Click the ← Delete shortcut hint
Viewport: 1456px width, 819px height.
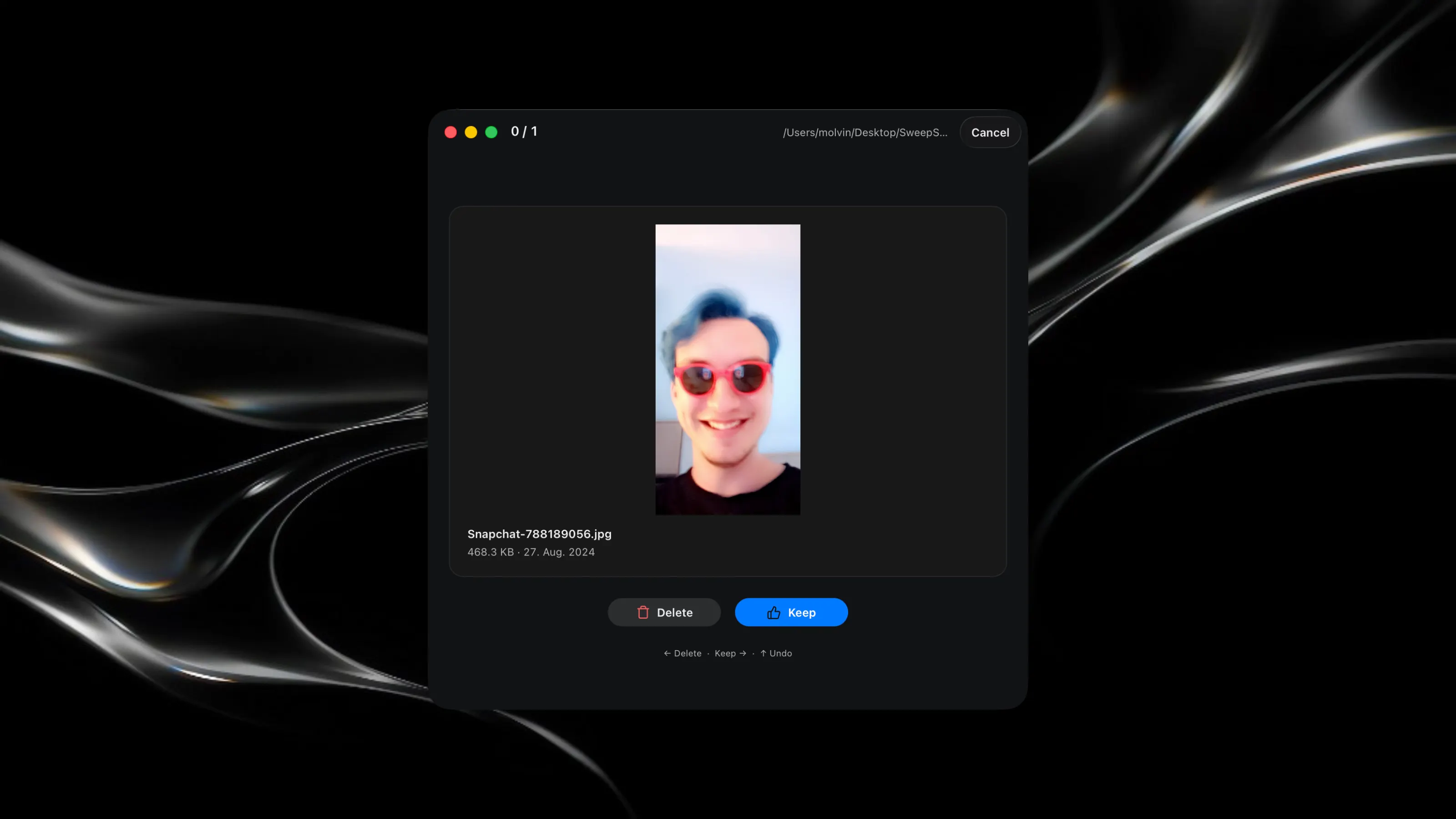coord(682,653)
